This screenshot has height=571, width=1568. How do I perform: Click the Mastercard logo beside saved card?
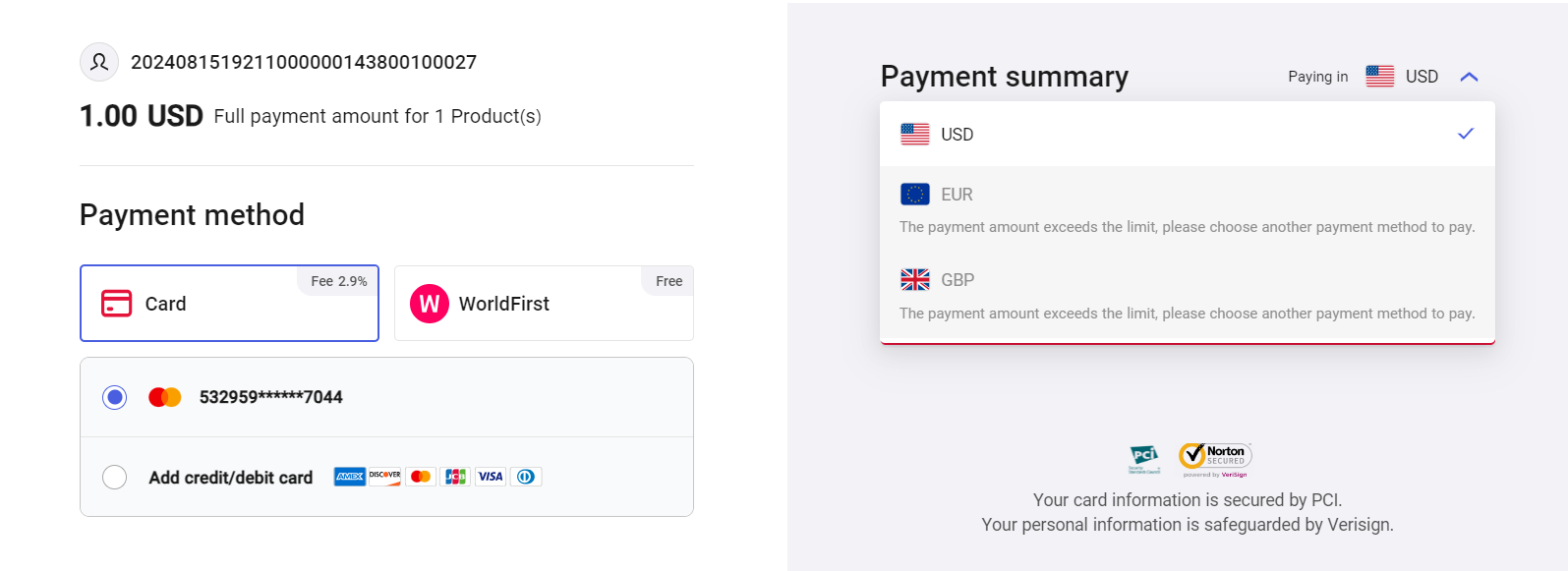pos(164,397)
